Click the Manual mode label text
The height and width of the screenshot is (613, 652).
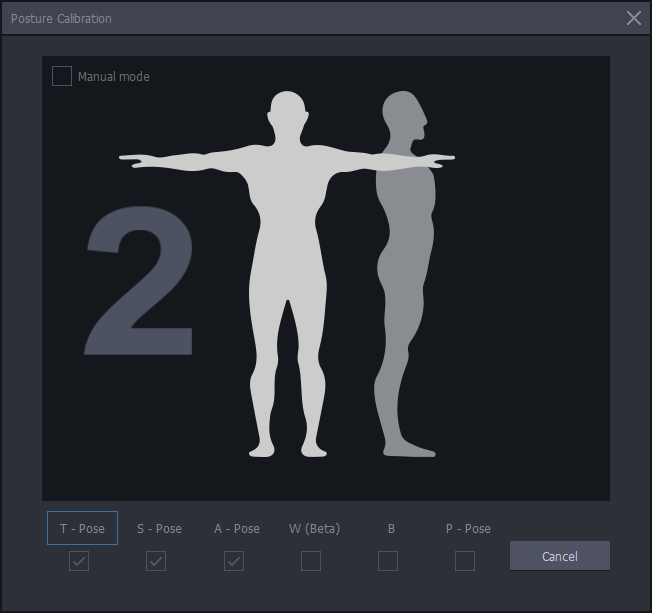pyautogui.click(x=114, y=77)
